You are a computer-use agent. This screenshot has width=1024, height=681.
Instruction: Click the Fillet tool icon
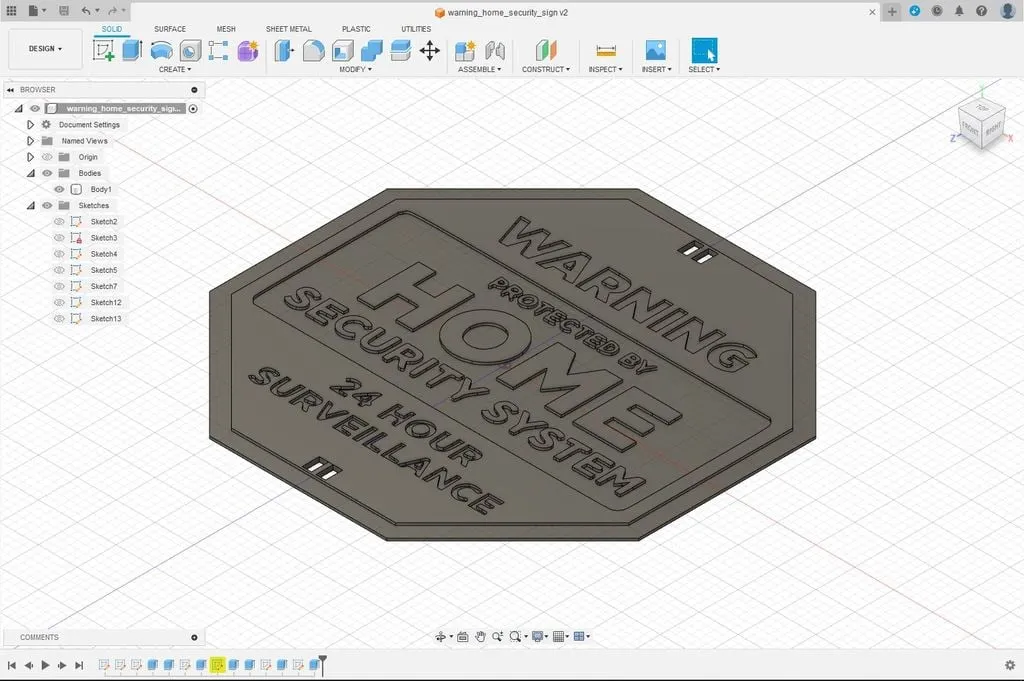(313, 50)
